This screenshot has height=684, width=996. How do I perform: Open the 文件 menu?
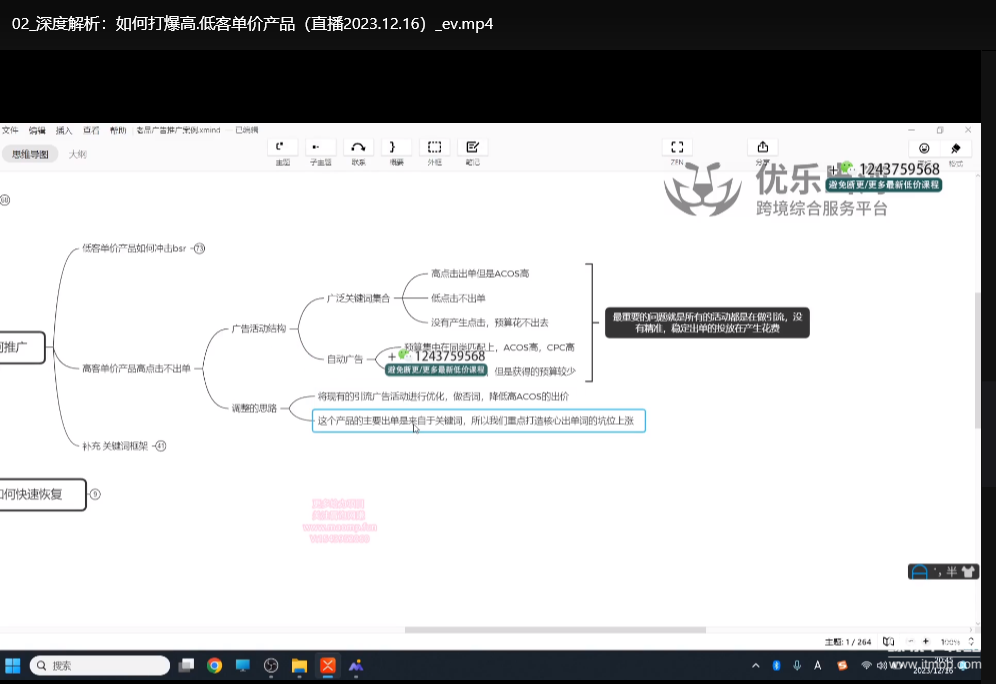[10, 130]
